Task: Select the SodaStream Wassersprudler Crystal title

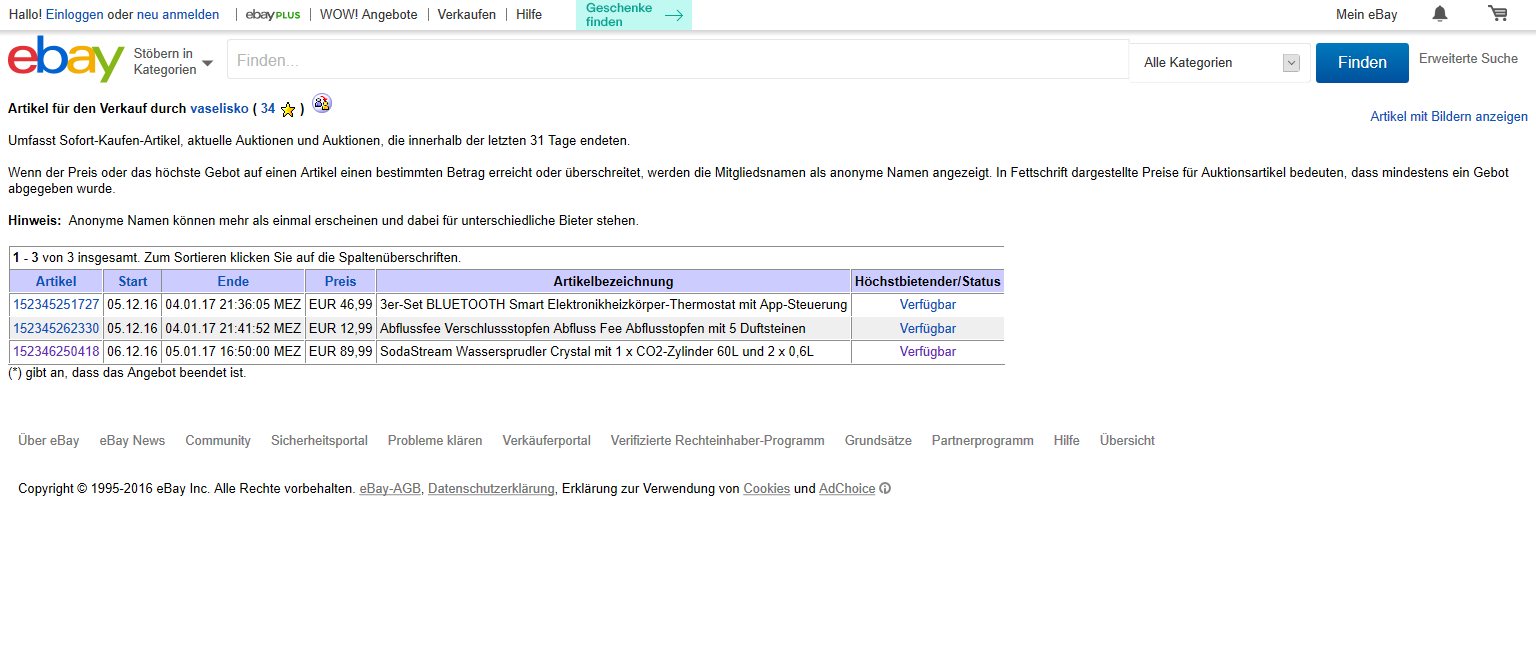Action: (598, 351)
